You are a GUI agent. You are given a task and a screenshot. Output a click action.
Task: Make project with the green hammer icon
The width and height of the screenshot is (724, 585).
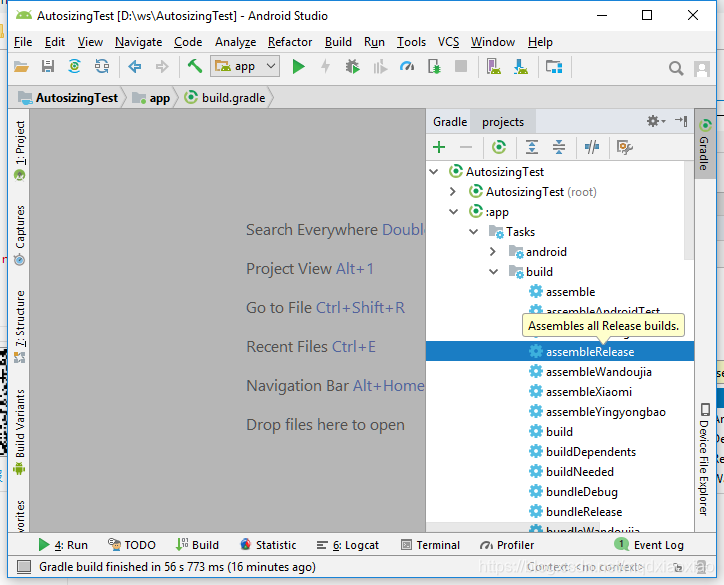[x=195, y=67]
